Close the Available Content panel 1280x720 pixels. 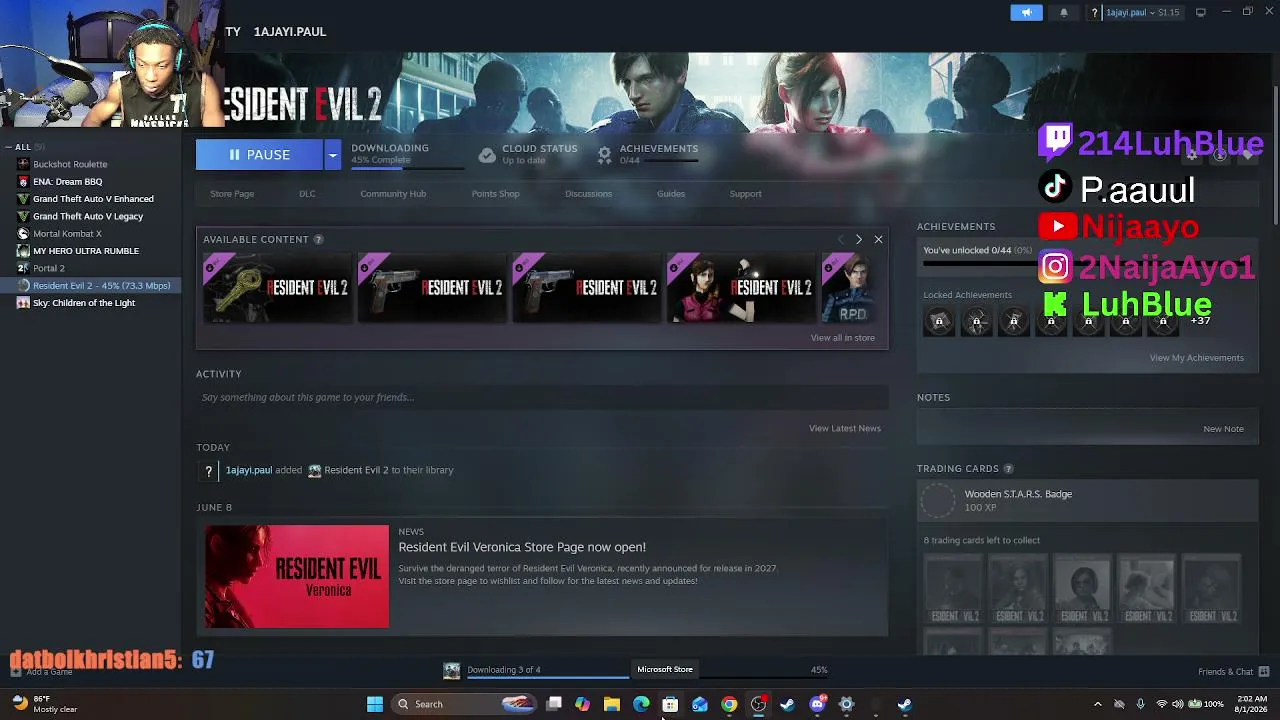tap(878, 240)
